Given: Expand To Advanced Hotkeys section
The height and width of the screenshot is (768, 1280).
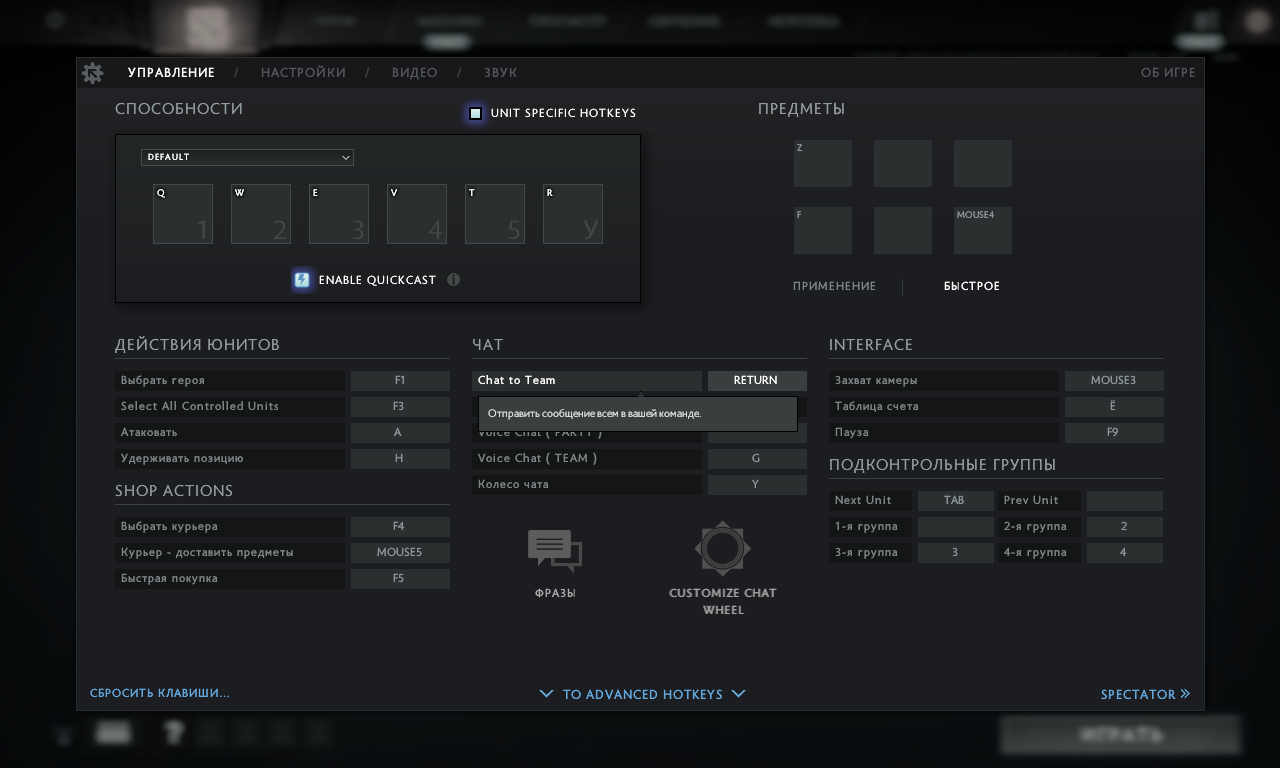Looking at the screenshot, I should pyautogui.click(x=642, y=694).
